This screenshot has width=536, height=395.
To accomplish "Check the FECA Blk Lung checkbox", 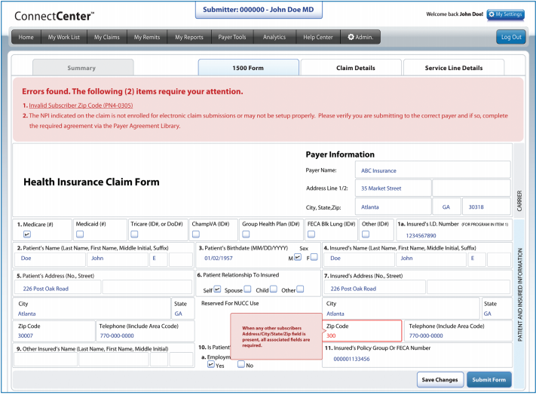I will tap(311, 234).
